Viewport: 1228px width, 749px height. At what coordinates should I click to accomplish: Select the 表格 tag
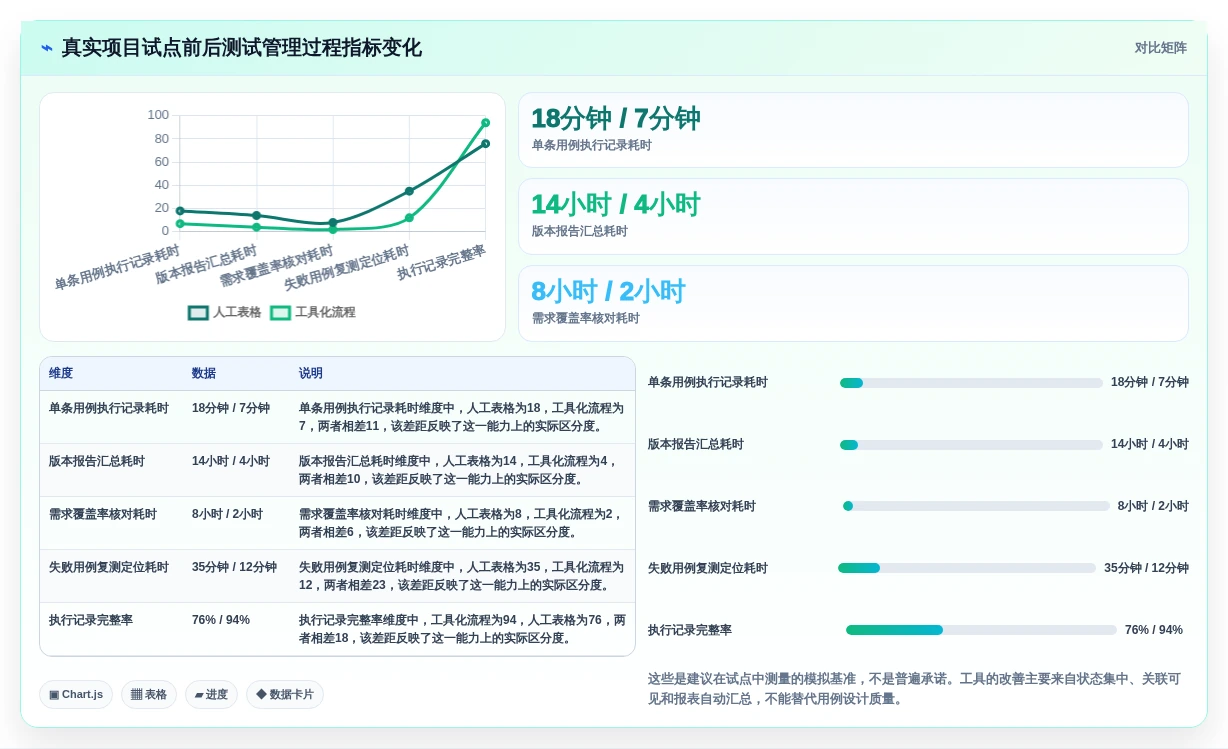click(x=149, y=694)
